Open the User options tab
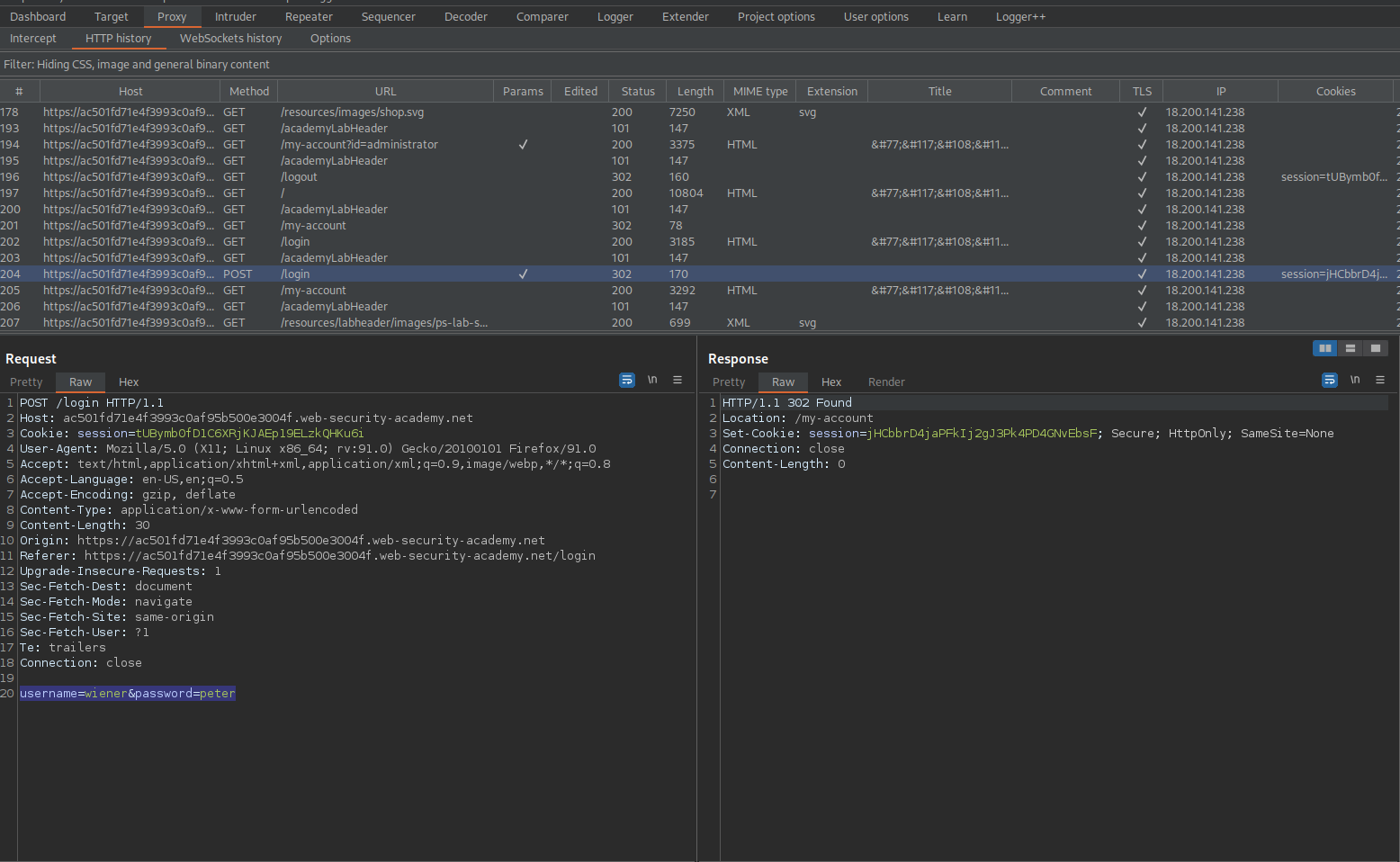The width and height of the screenshot is (1400, 862). click(876, 17)
